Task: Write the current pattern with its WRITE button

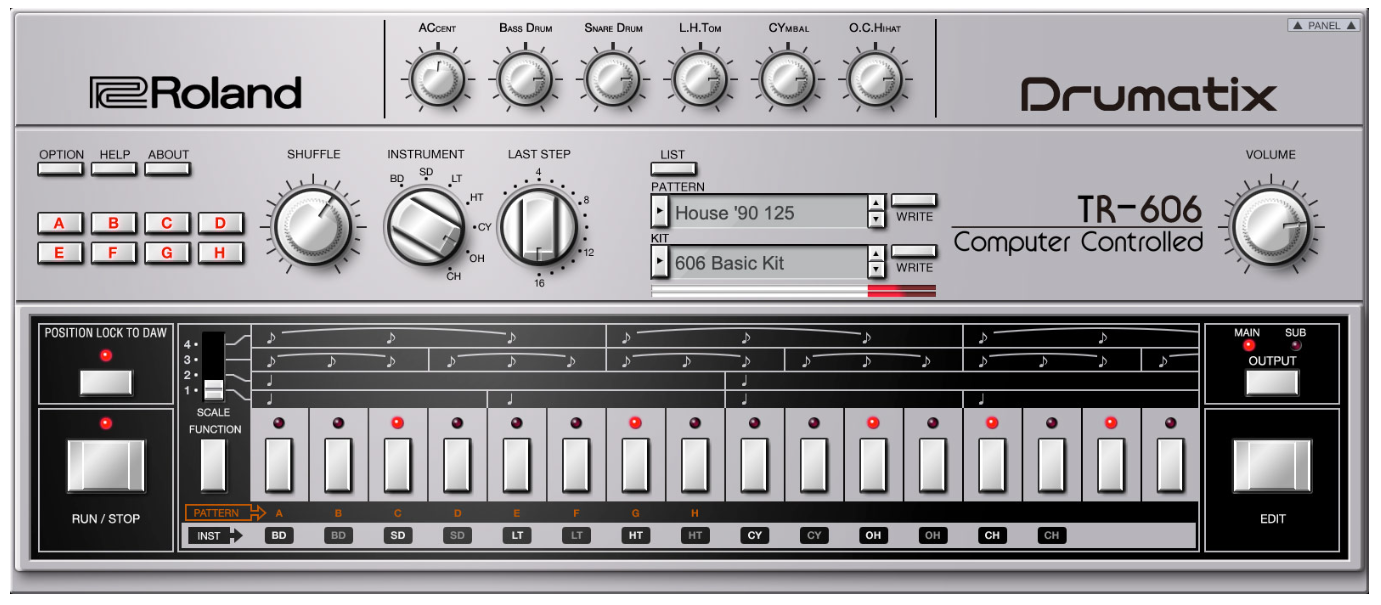Action: pos(914,200)
